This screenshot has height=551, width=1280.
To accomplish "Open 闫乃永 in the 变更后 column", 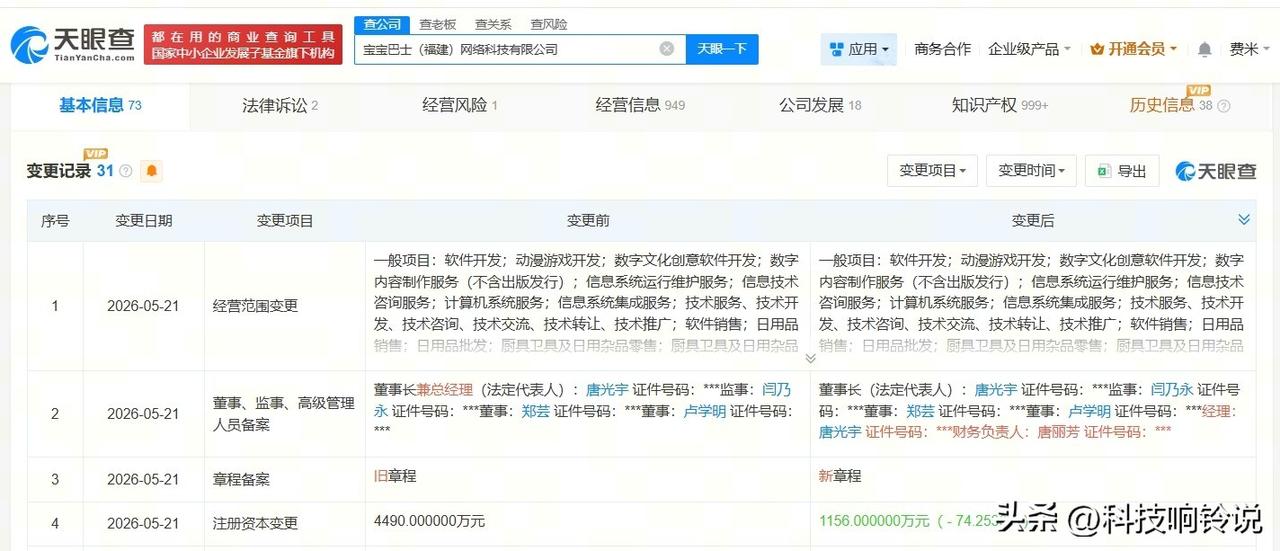I will (1171, 390).
